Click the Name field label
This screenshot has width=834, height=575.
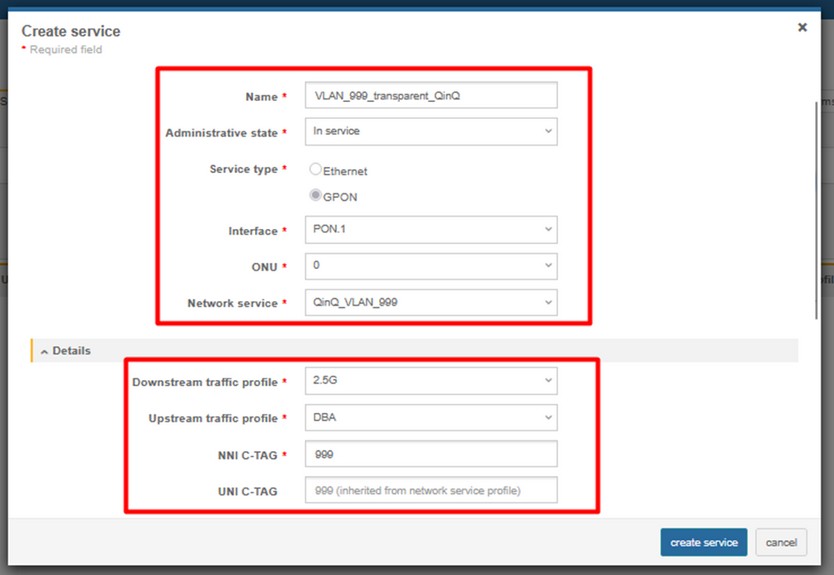(261, 97)
